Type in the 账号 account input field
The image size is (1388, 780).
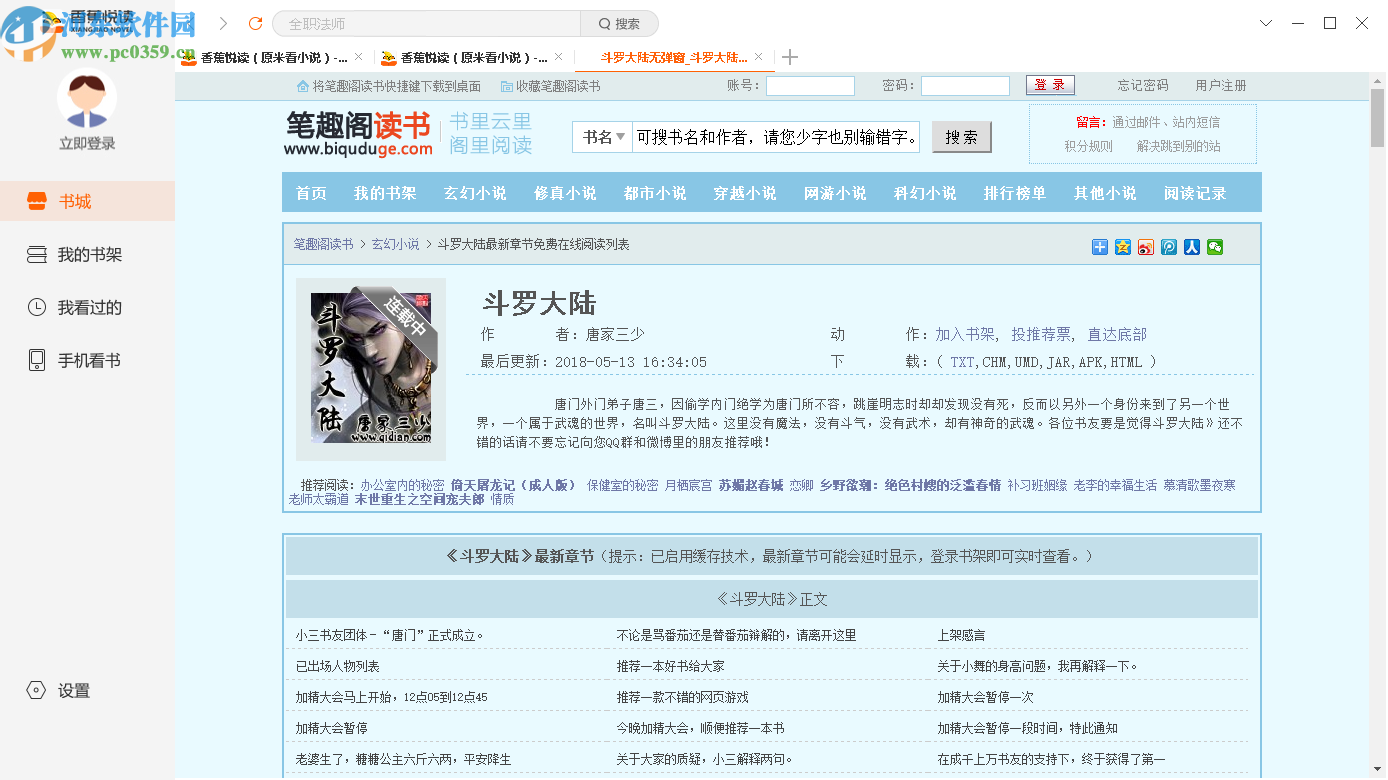point(810,85)
